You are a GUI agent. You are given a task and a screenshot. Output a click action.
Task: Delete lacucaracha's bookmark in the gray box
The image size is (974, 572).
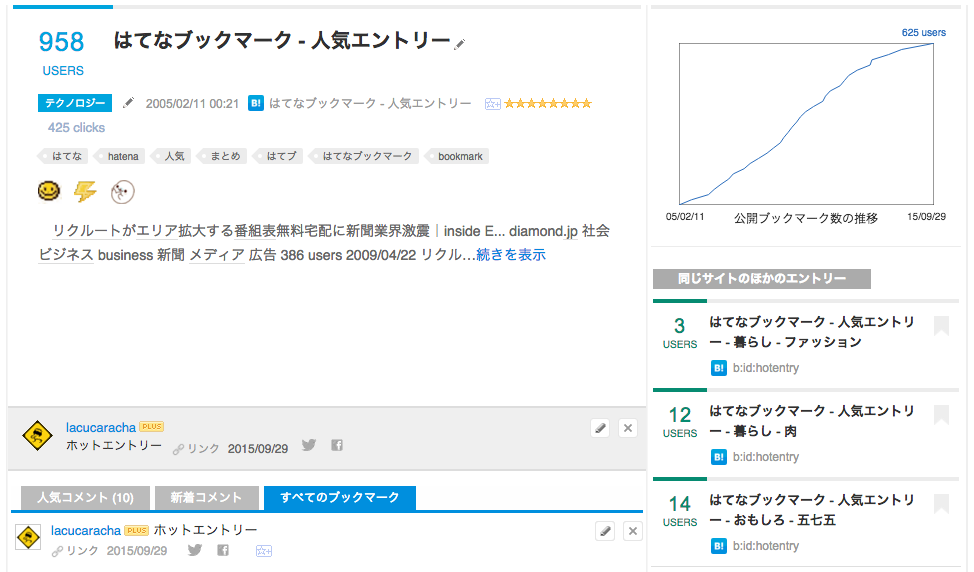click(628, 428)
